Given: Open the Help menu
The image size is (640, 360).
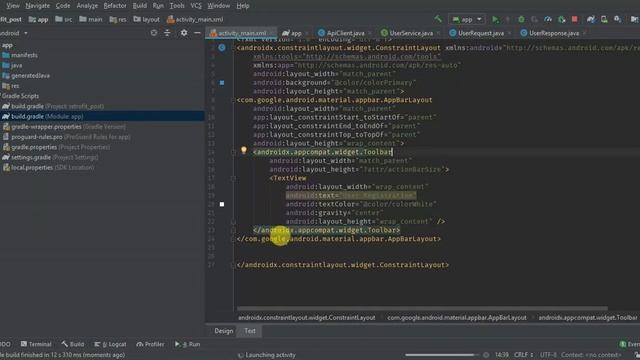Looking at the screenshot, I should [243, 6].
